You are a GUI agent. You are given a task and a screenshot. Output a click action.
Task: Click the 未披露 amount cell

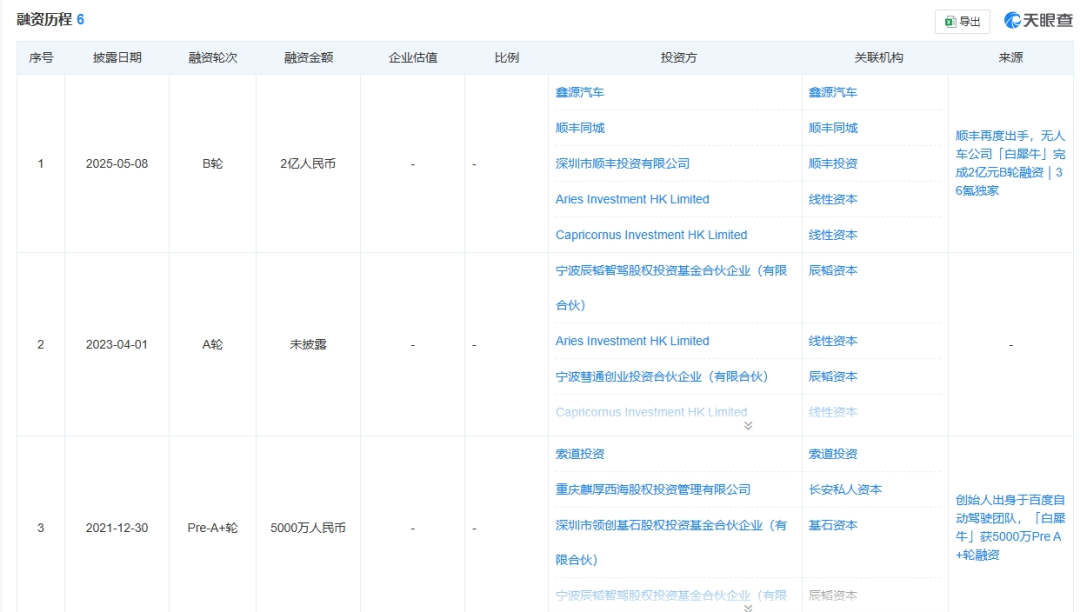coord(308,345)
